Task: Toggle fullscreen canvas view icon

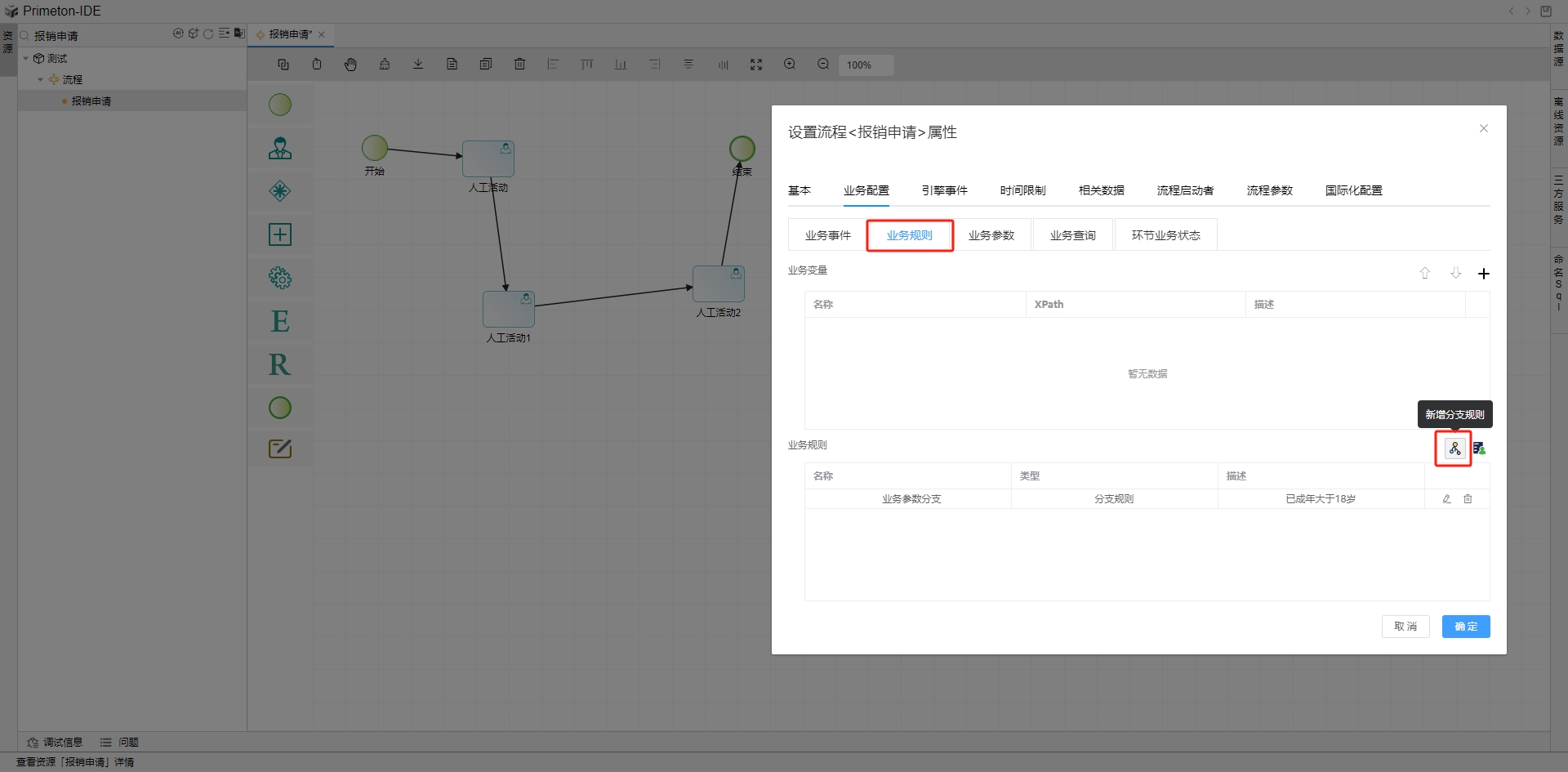Action: [x=756, y=65]
